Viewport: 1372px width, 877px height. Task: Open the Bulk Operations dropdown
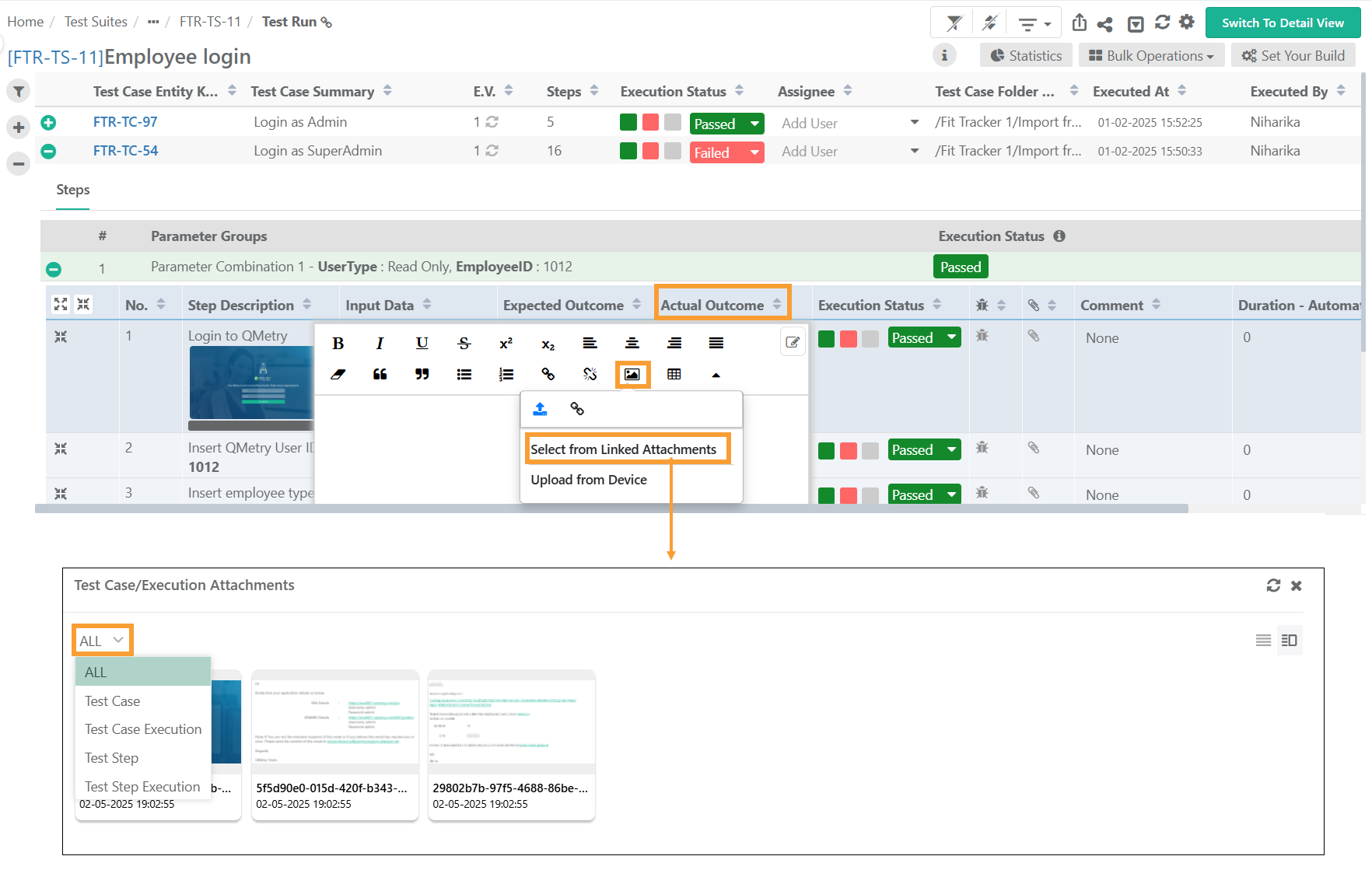coord(1151,56)
